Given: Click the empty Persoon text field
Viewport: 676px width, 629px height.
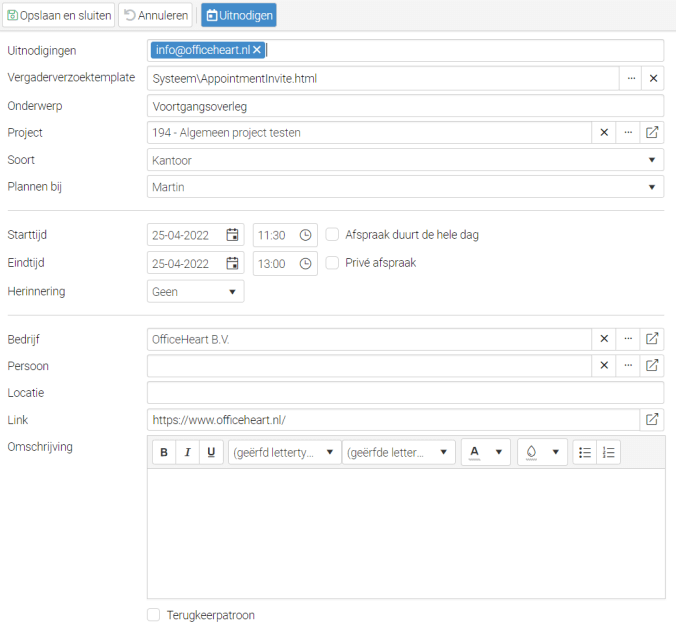Looking at the screenshot, I should point(369,366).
